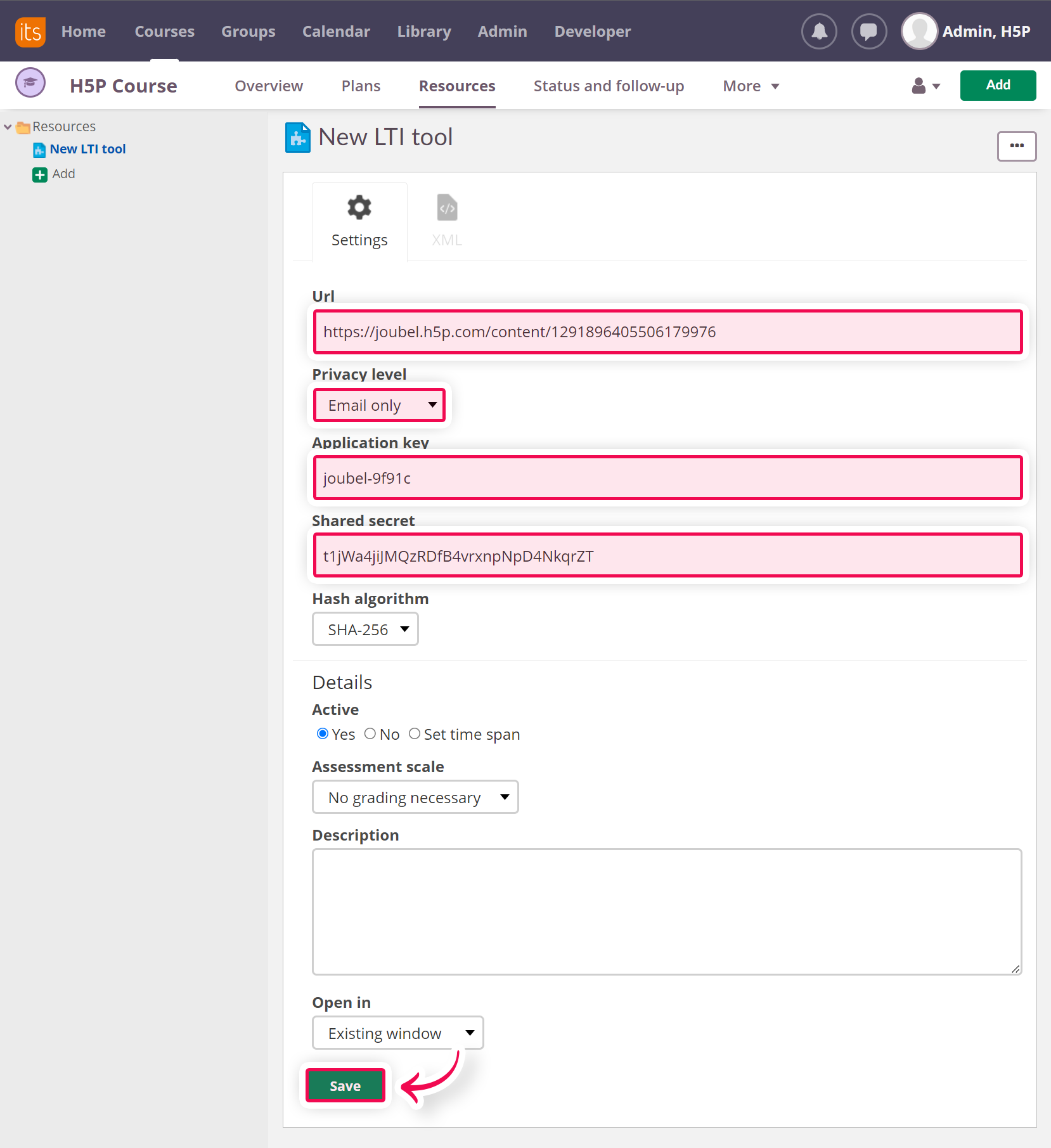This screenshot has height=1148, width=1051.
Task: Select the Set time span radio option
Action: [415, 733]
